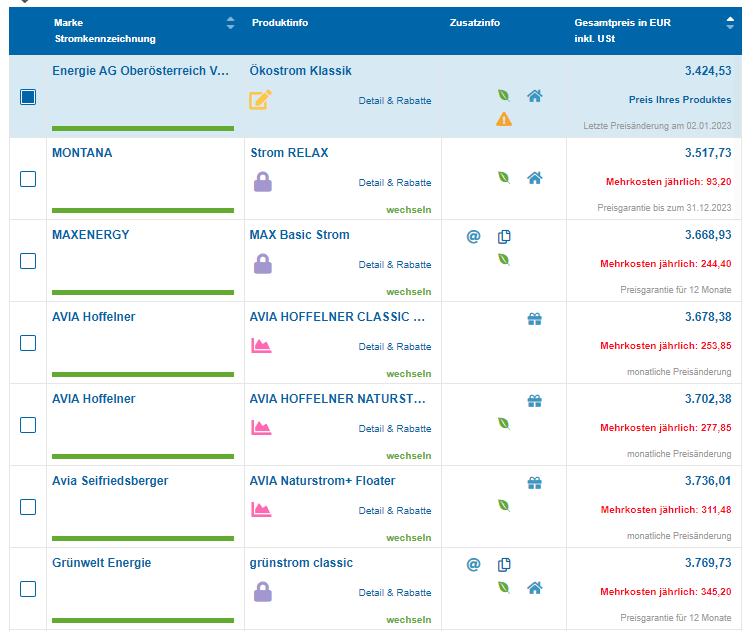Click the leaf icon for AVIA Naturstrom+ Floater

click(x=504, y=506)
